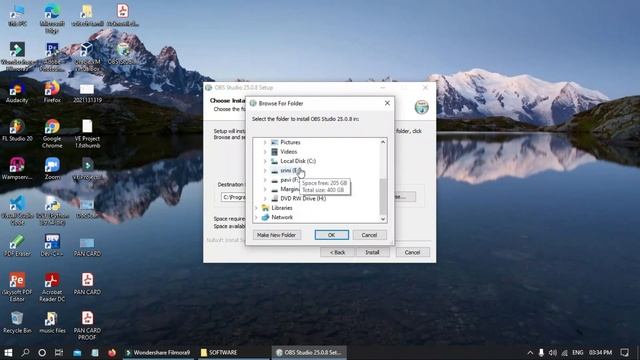Switch to Wondershare Filmora9 taskbar window
640x360 pixels.
[x=158, y=353]
